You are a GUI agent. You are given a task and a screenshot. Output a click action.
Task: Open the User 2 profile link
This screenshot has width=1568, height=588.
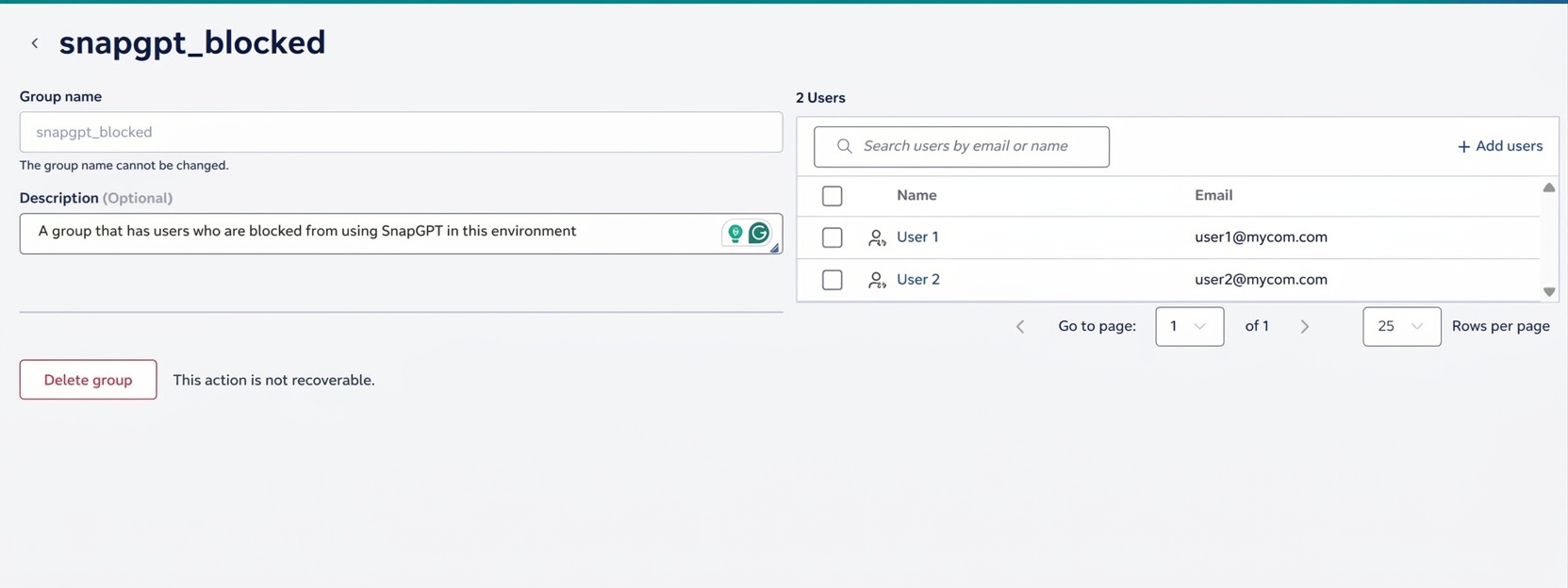[918, 280]
